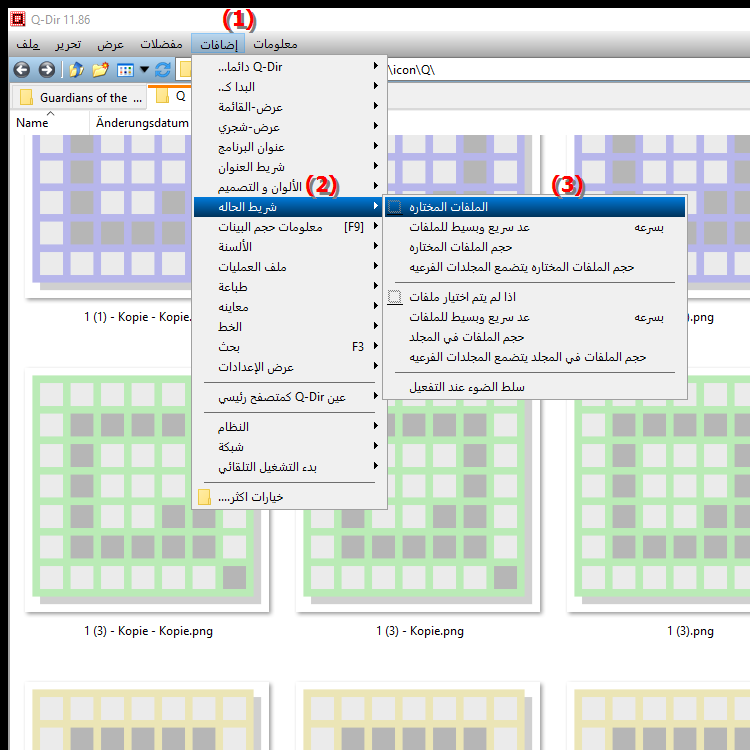Switch to the Guardians of the tab
This screenshot has height=750, width=750.
click(x=78, y=98)
